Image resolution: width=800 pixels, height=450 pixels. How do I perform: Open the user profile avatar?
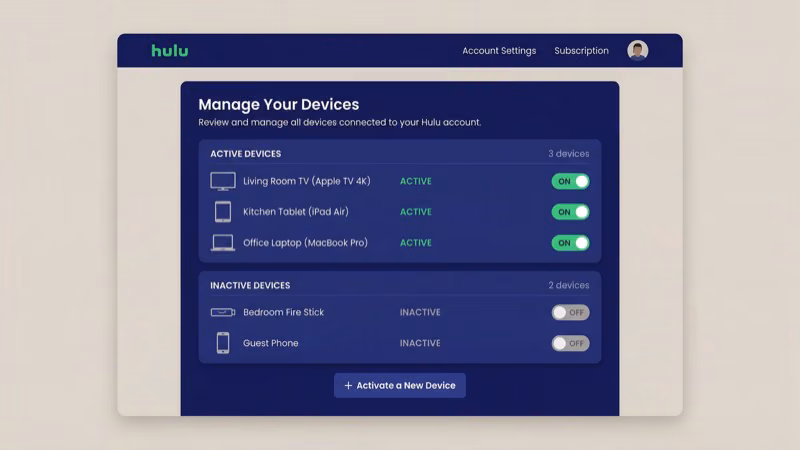coord(637,51)
